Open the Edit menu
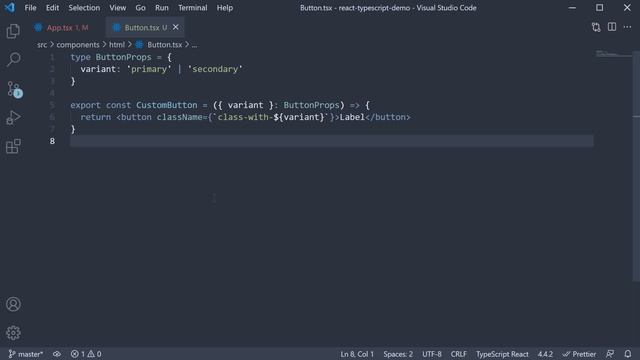This screenshot has height=360, width=640. pos(52,8)
